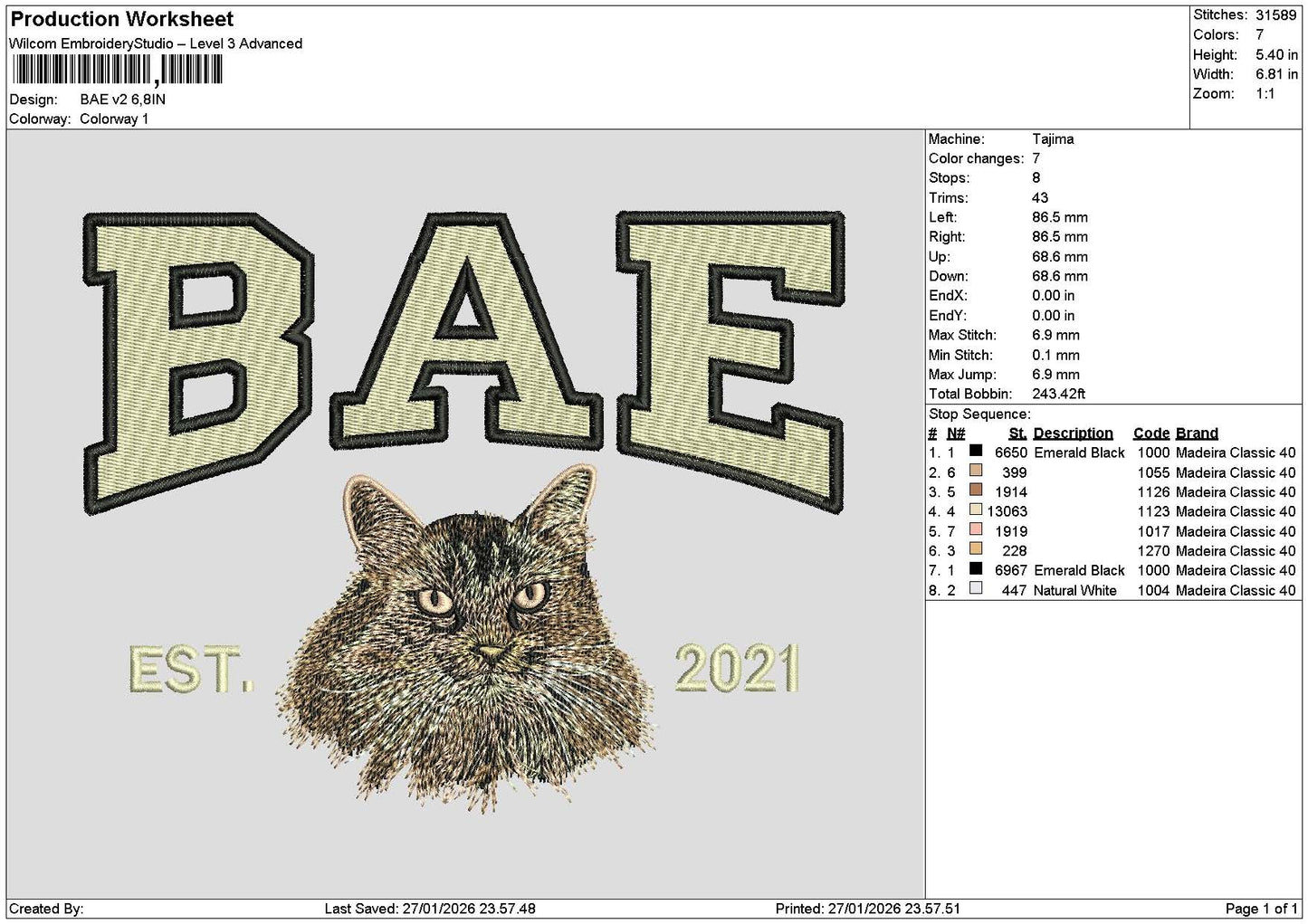
Task: Click the stitches count 31589
Action: [x=1276, y=15]
